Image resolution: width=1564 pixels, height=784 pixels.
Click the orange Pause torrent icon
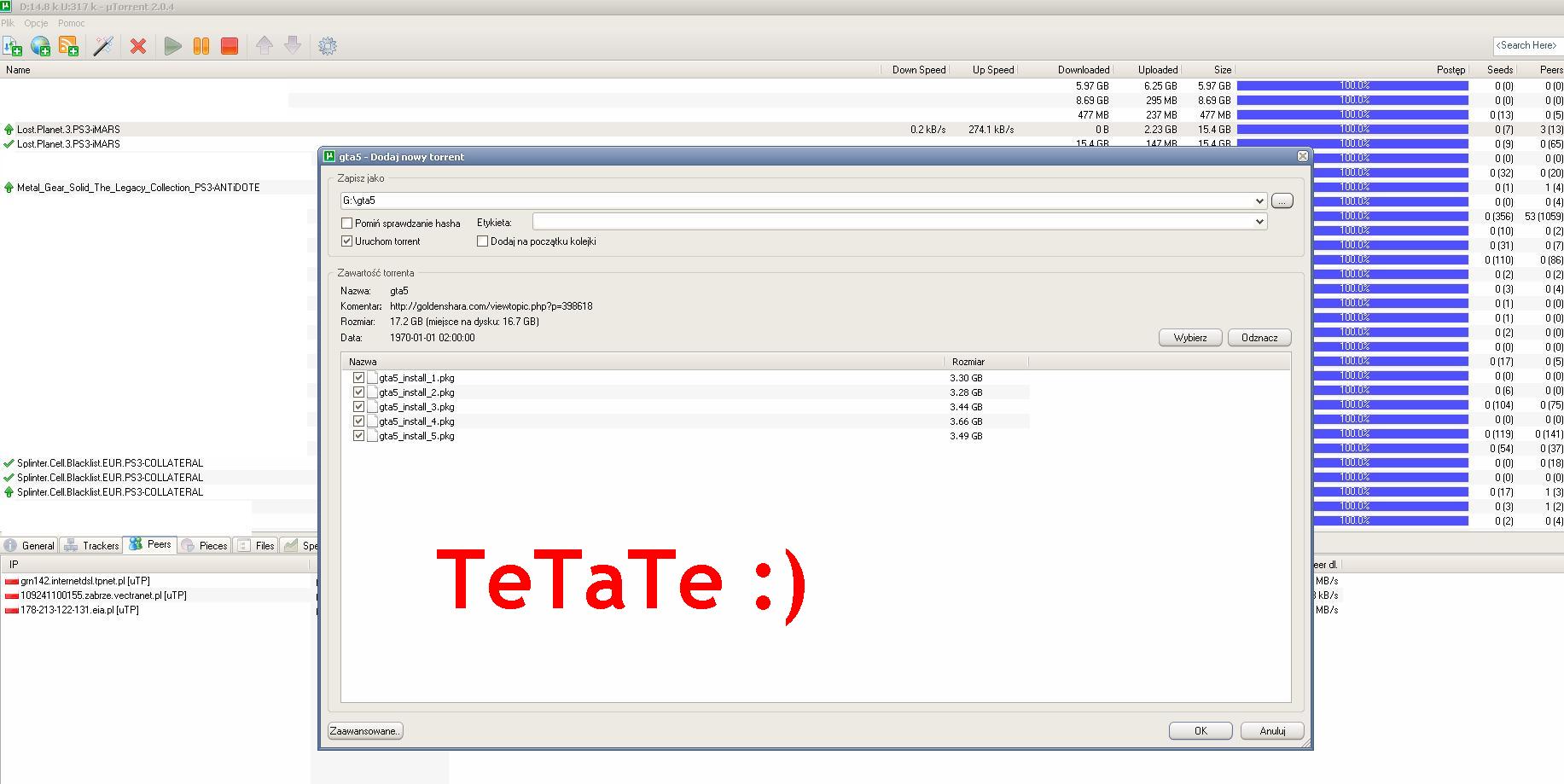click(x=201, y=46)
